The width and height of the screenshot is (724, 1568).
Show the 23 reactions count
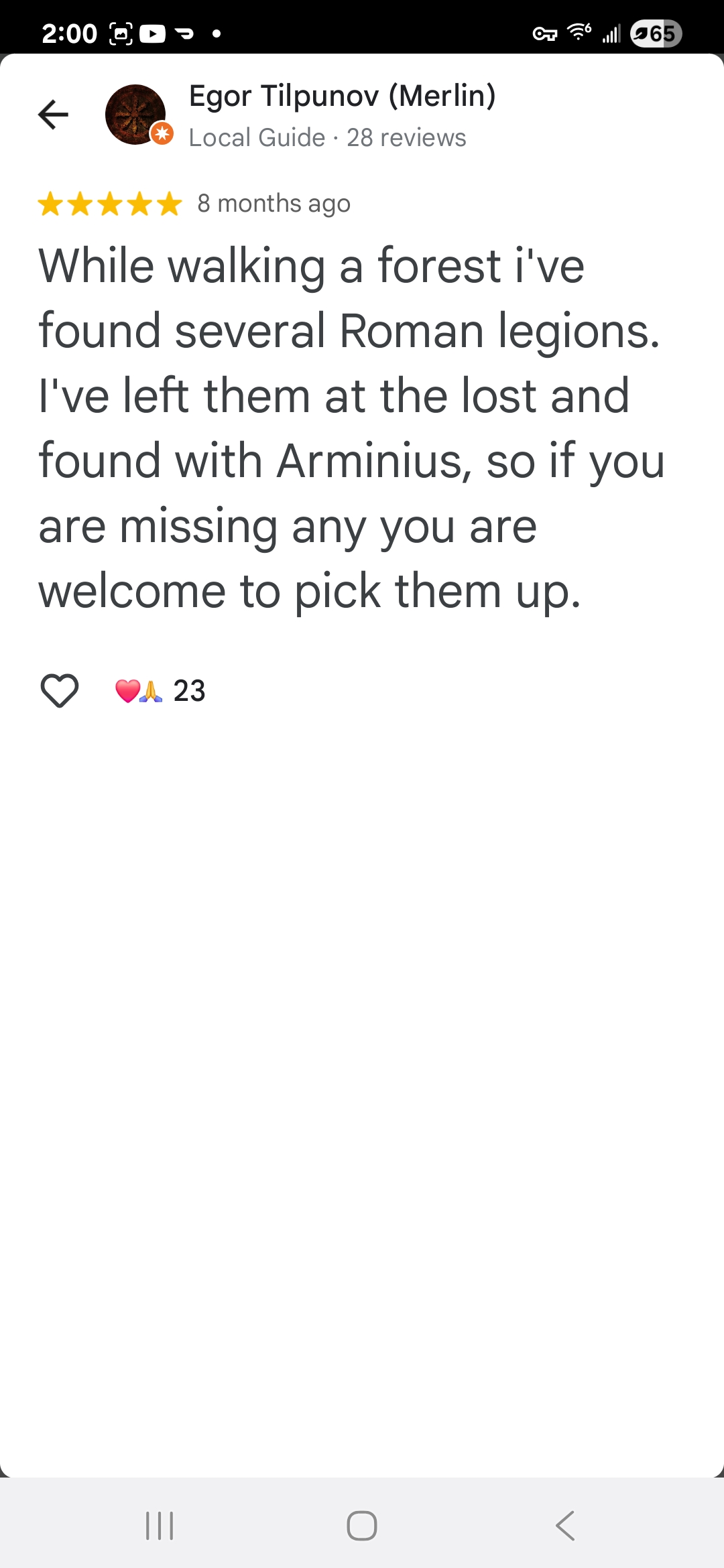coord(189,691)
